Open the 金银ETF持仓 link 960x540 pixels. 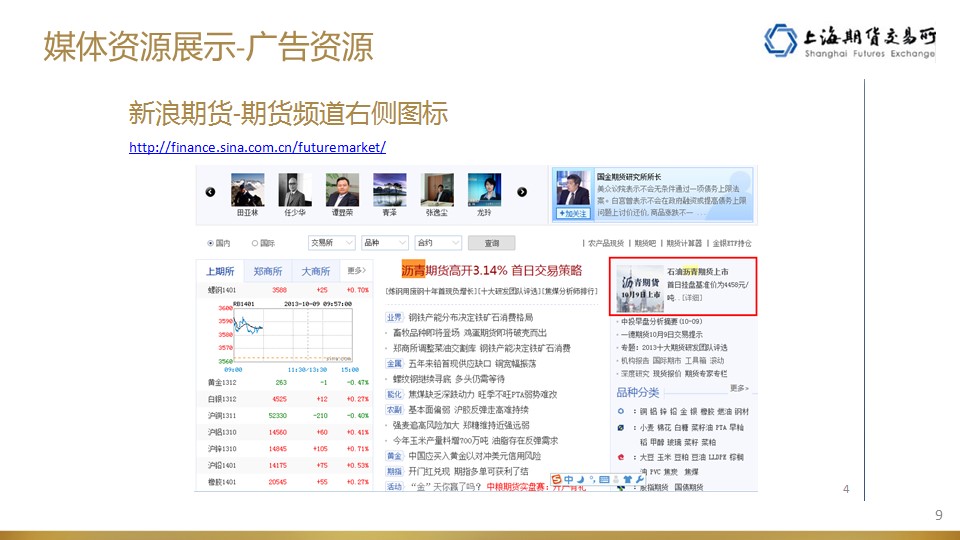pyautogui.click(x=732, y=243)
